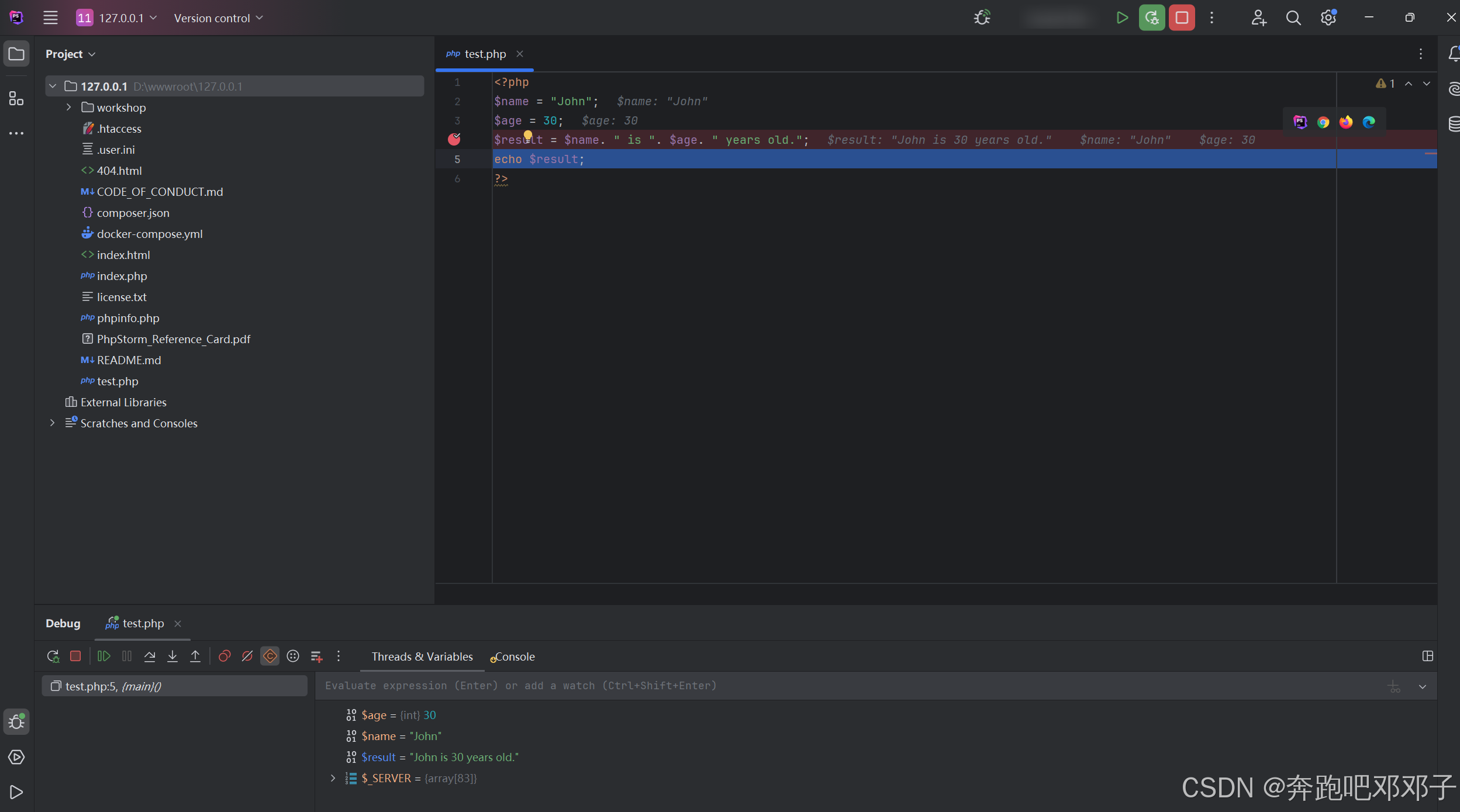Click add watch icon beside expression field
Image resolution: width=1460 pixels, height=812 pixels.
point(1395,687)
